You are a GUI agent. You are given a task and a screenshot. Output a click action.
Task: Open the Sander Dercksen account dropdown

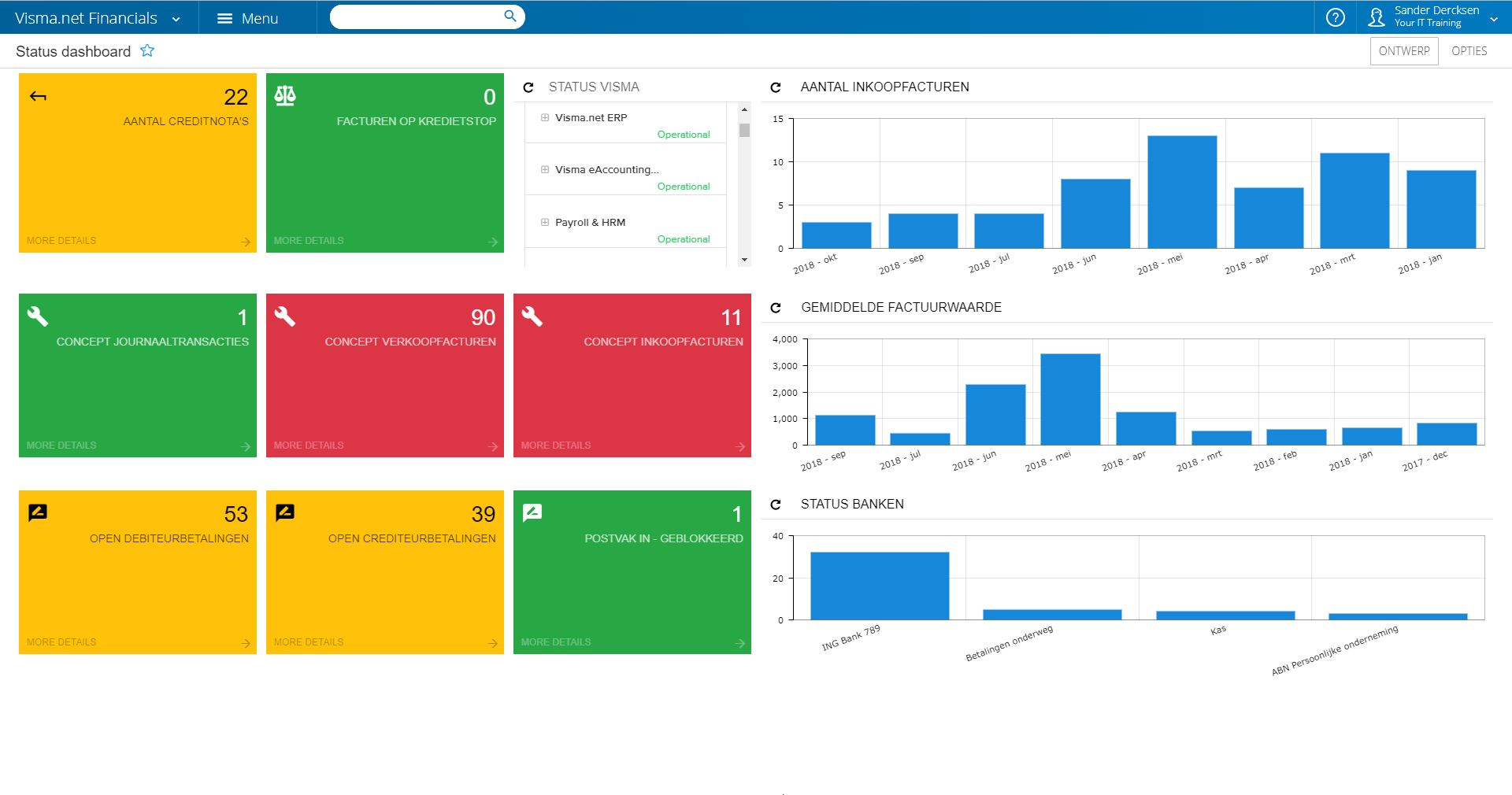click(1495, 17)
